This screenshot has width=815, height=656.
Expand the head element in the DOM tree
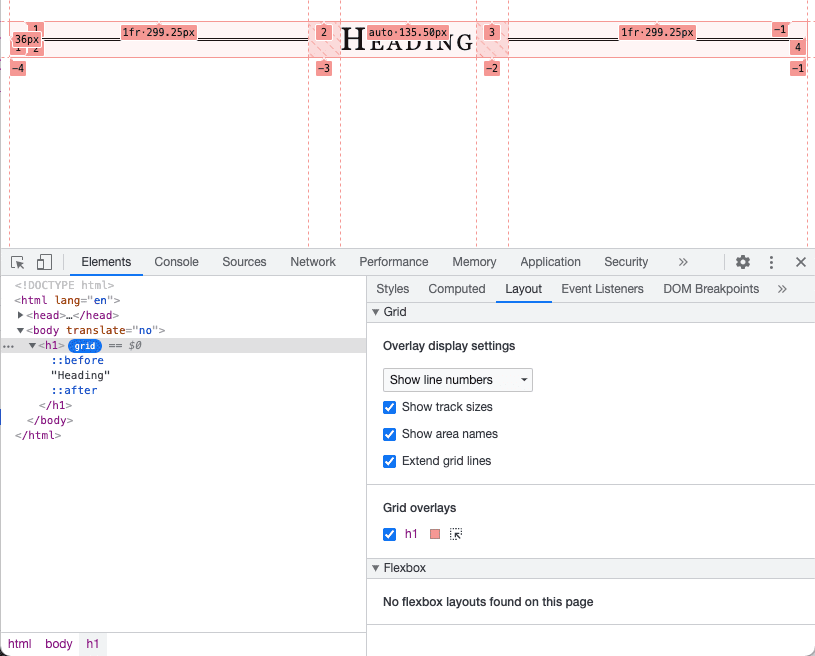(20, 314)
